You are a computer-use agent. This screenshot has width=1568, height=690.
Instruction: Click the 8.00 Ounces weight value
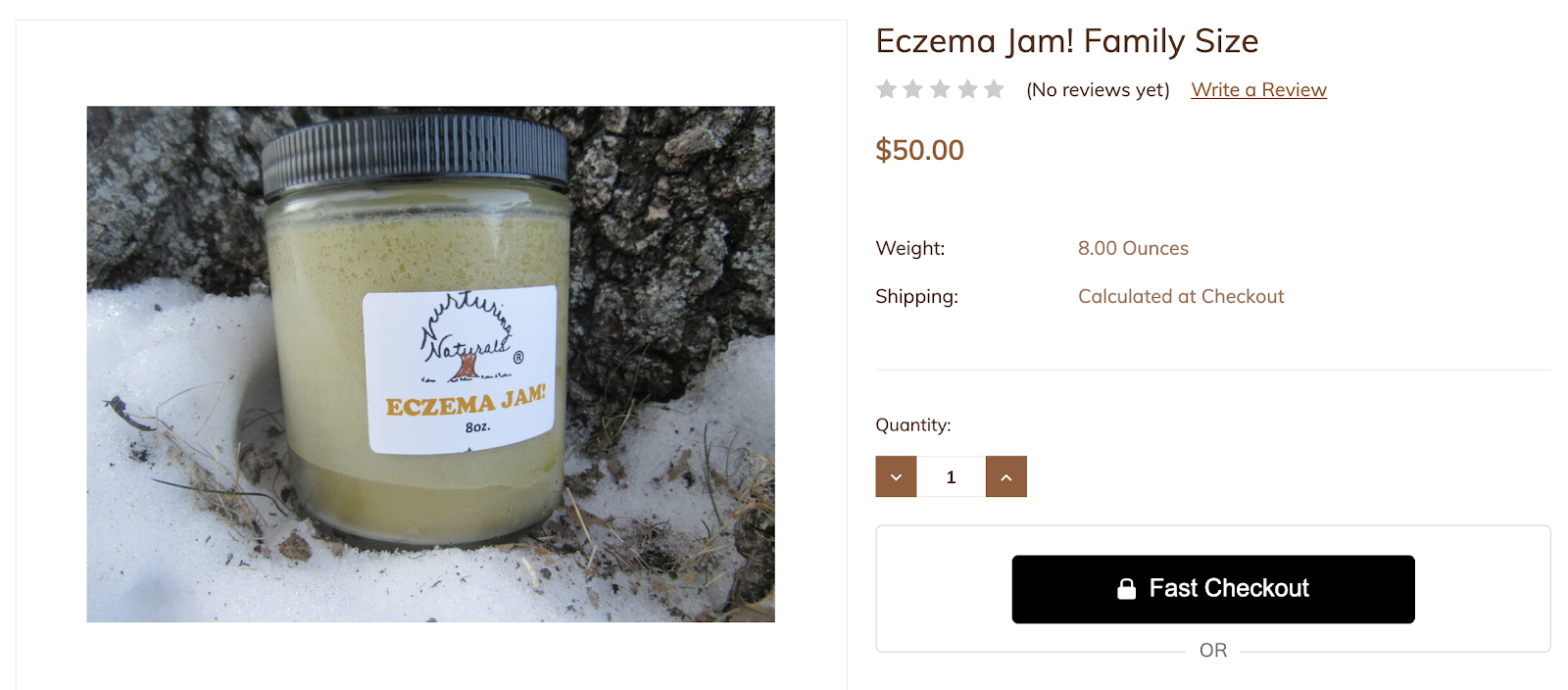pyautogui.click(x=1133, y=248)
